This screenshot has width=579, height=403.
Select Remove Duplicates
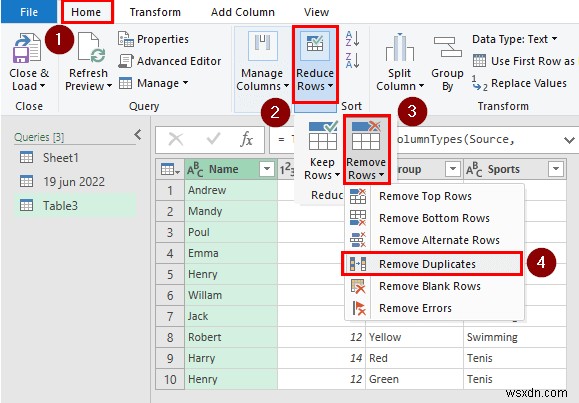point(432,264)
